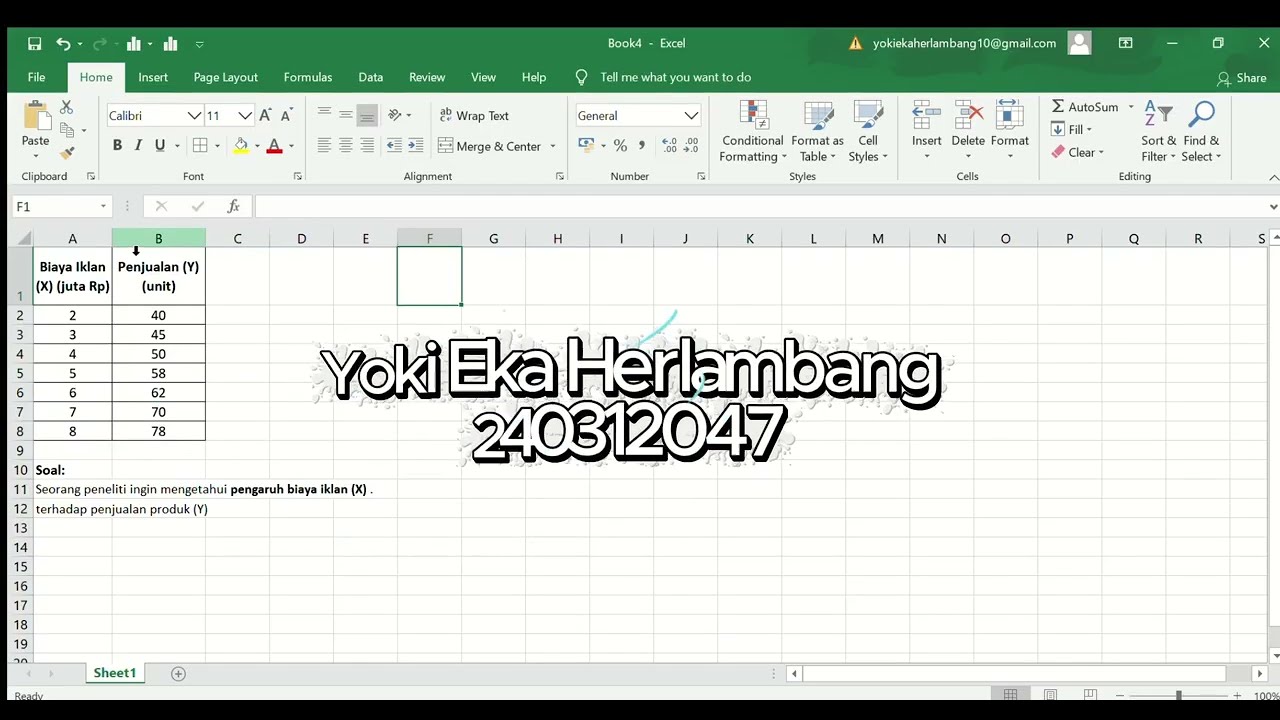Switch to the Review tab
The image size is (1280, 720).
[x=427, y=77]
